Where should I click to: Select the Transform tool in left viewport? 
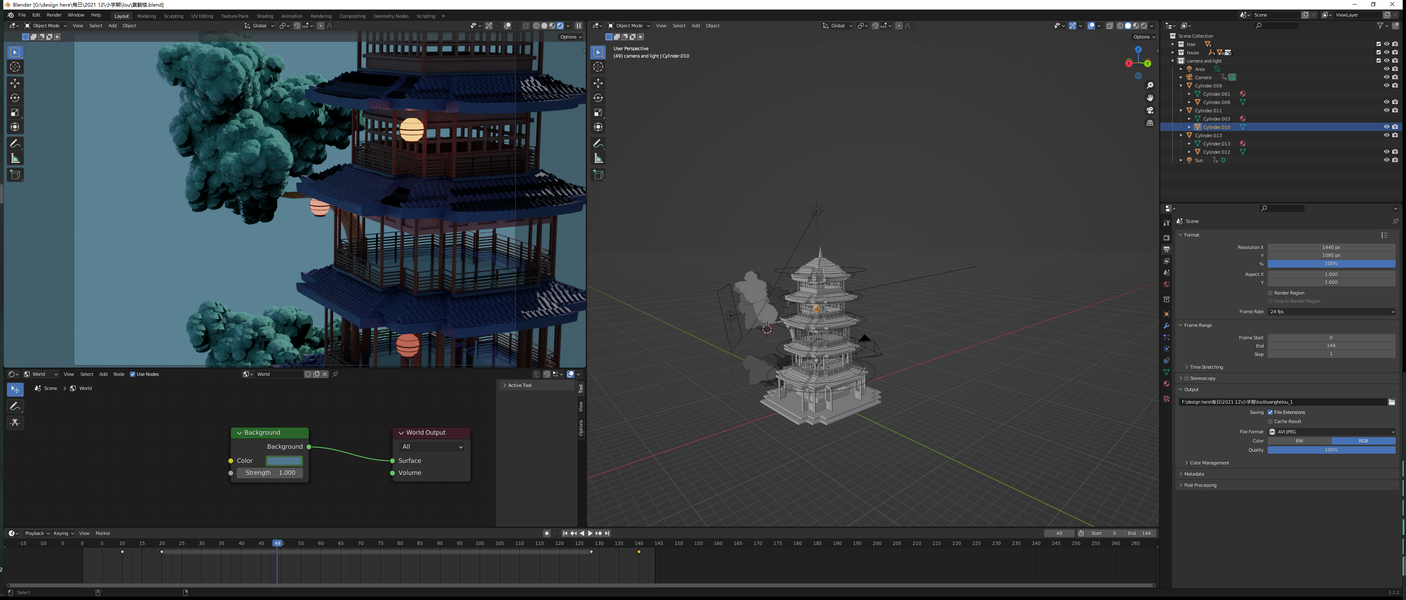pos(15,127)
